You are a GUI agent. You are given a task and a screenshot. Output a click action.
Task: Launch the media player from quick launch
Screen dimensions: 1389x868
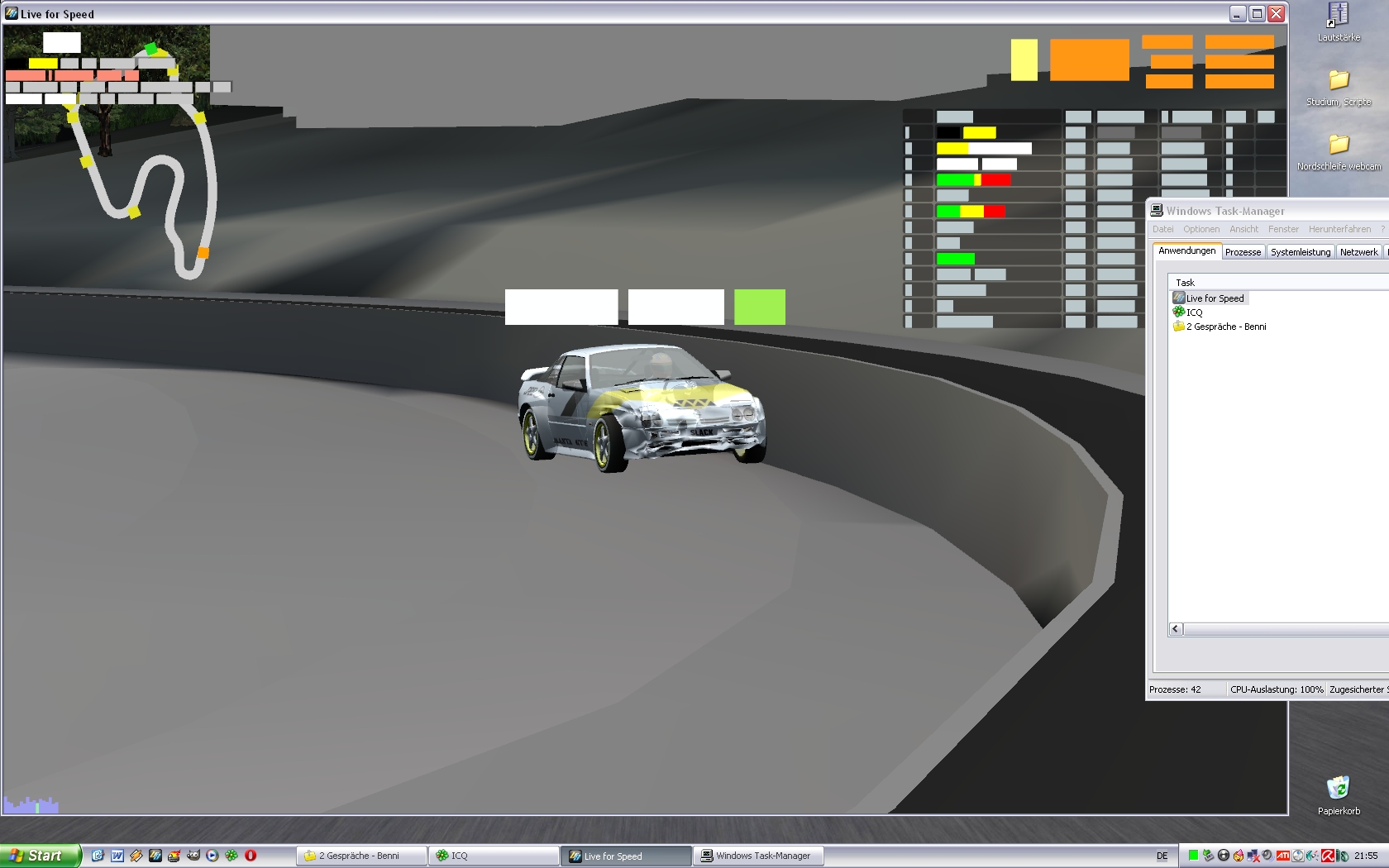212,856
